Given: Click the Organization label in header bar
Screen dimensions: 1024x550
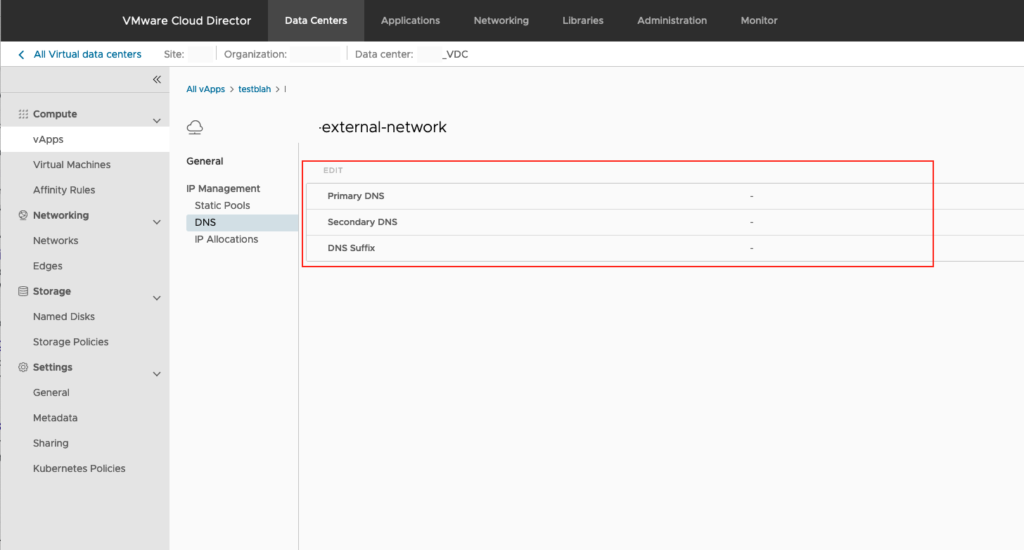Looking at the screenshot, I should pyautogui.click(x=255, y=54).
